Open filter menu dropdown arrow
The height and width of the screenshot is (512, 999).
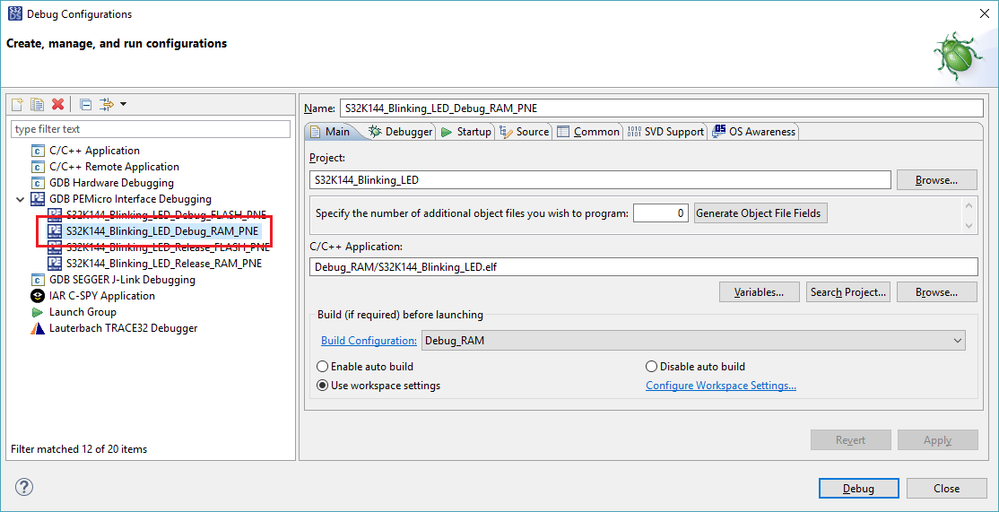(122, 104)
